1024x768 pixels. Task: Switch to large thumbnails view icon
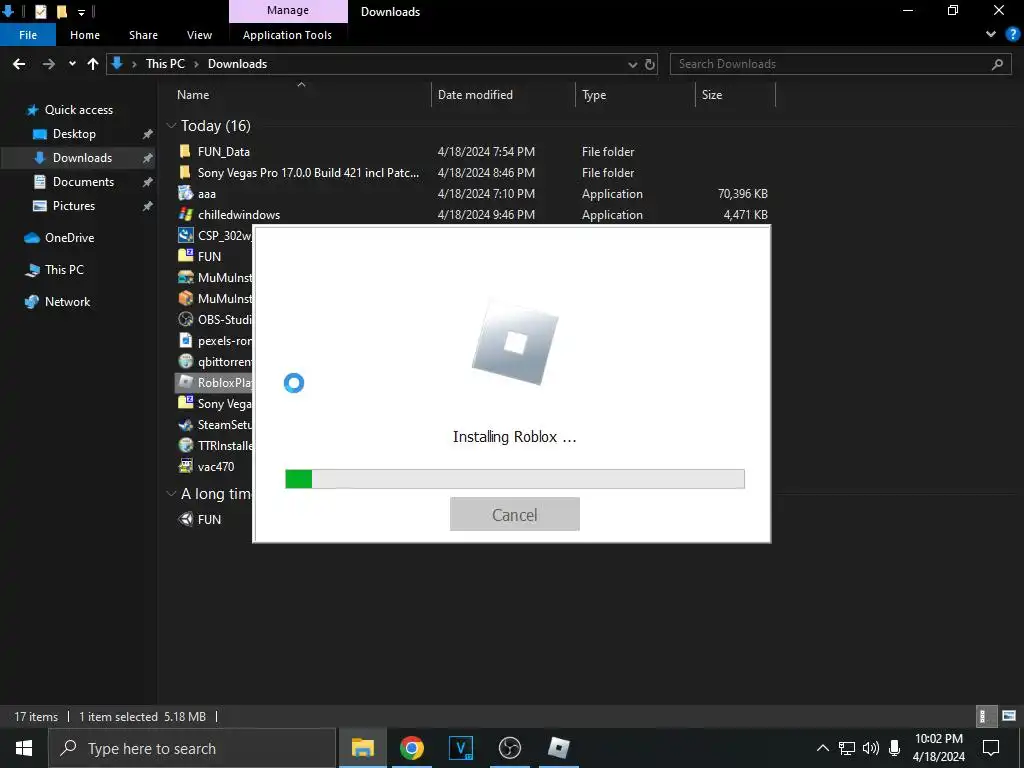(x=1009, y=716)
